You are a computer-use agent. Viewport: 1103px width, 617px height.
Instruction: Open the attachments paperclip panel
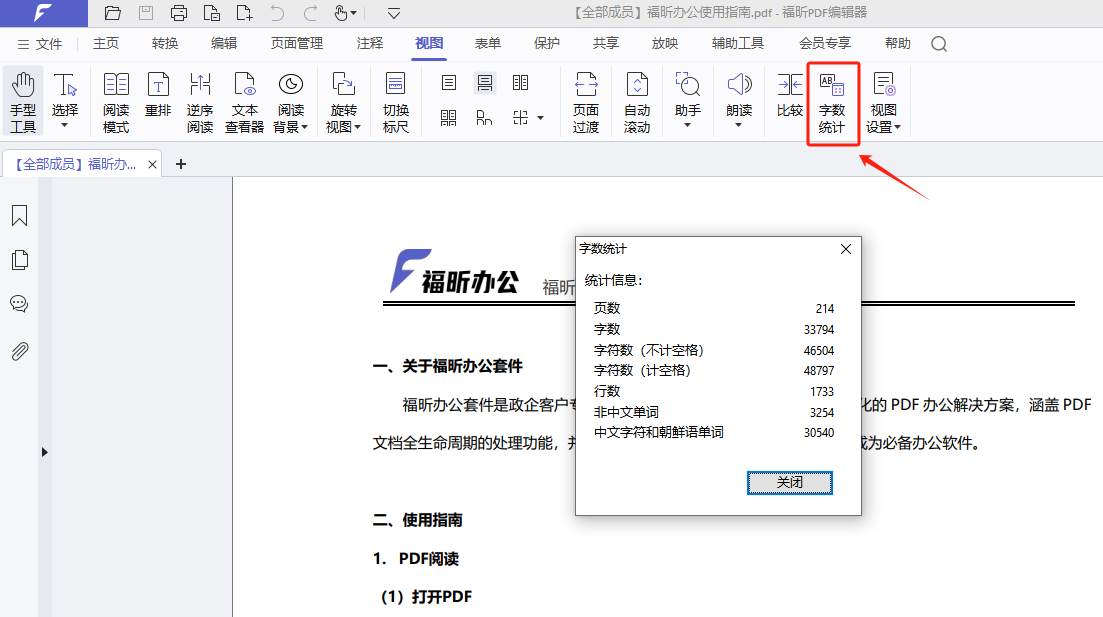click(19, 351)
